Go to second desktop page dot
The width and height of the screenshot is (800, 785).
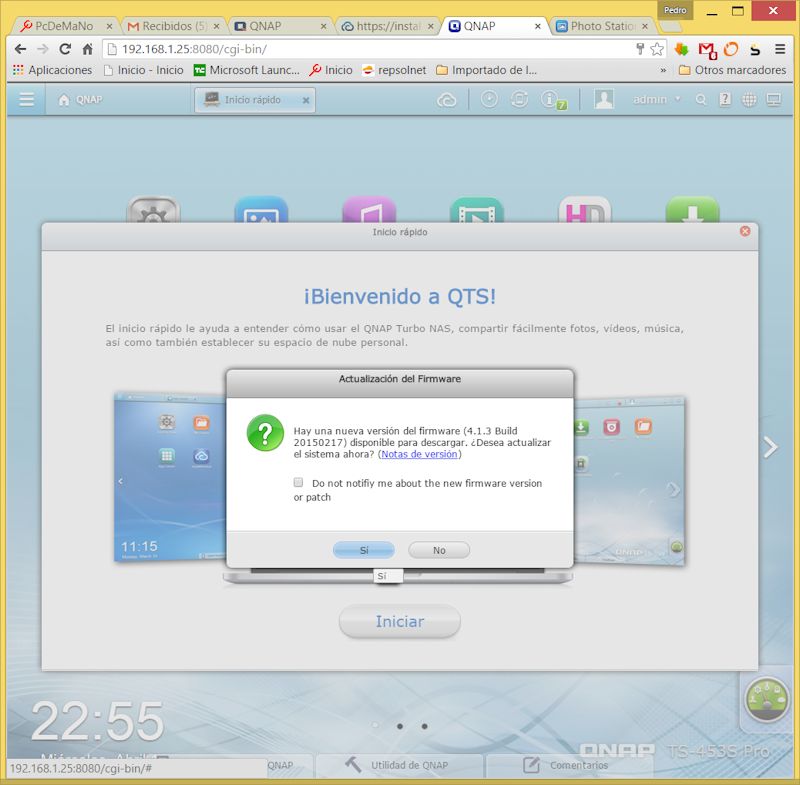[400, 726]
